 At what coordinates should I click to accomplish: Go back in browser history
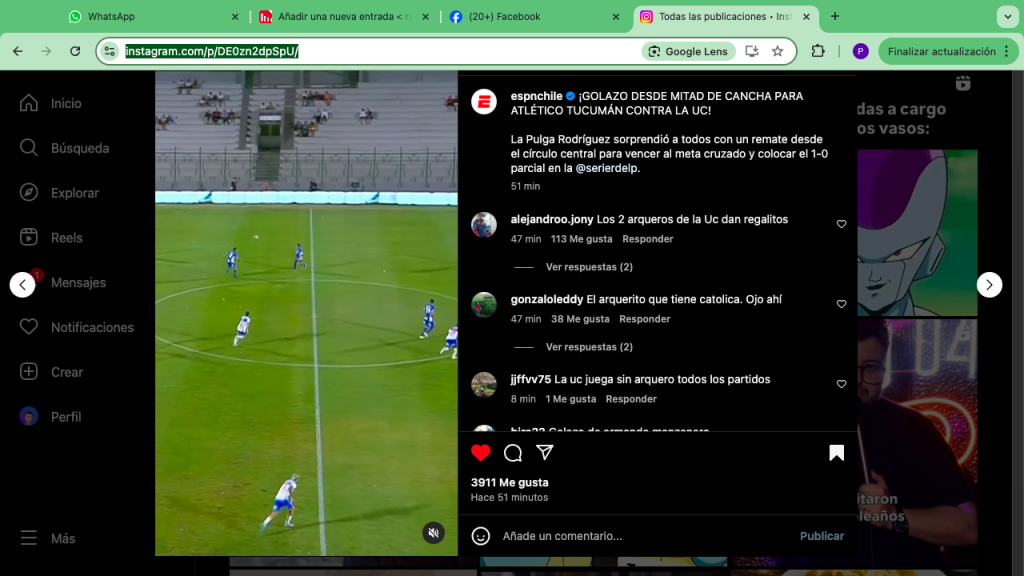[x=18, y=51]
